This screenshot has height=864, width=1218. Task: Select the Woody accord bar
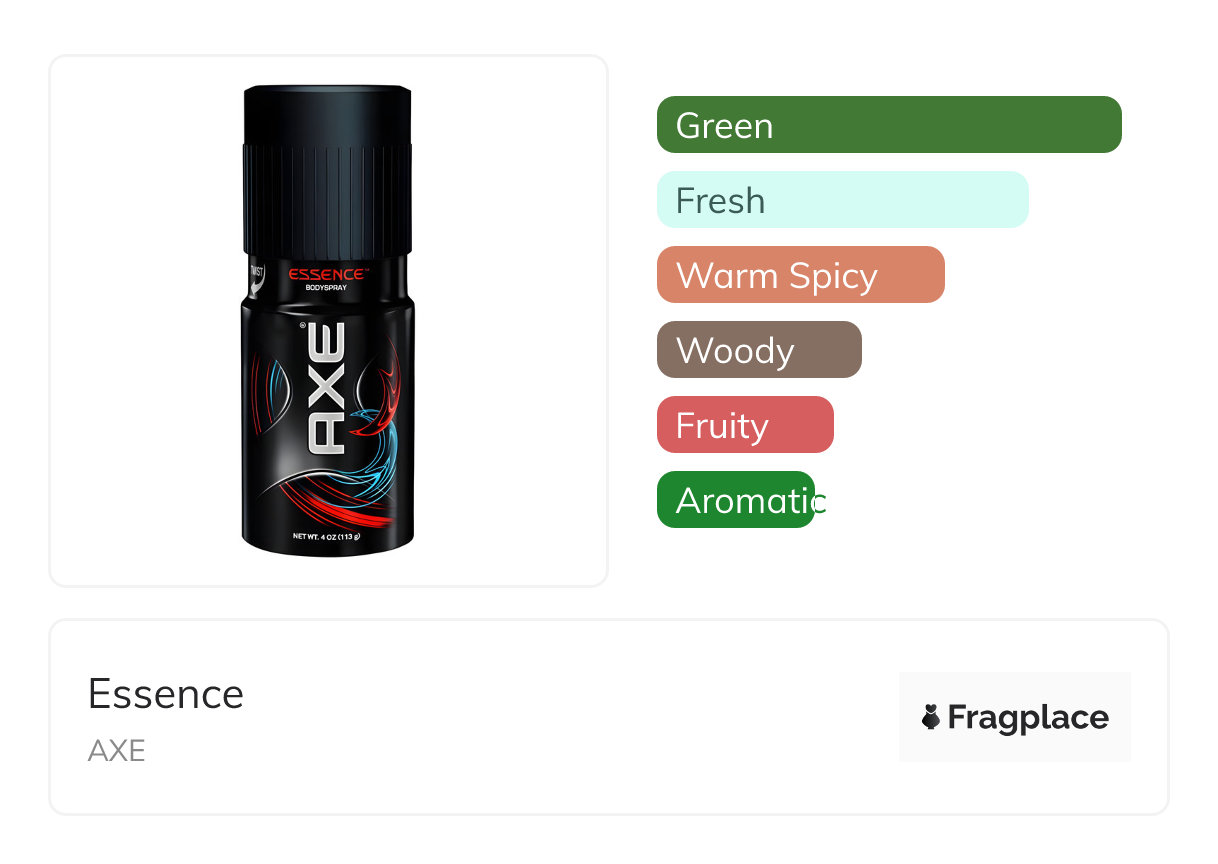tap(759, 350)
